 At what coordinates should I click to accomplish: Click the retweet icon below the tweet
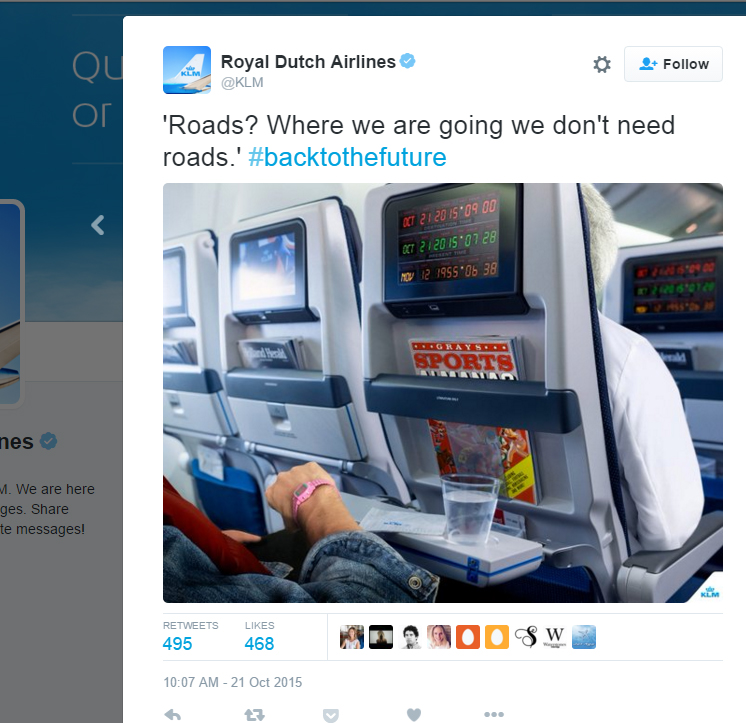point(255,714)
